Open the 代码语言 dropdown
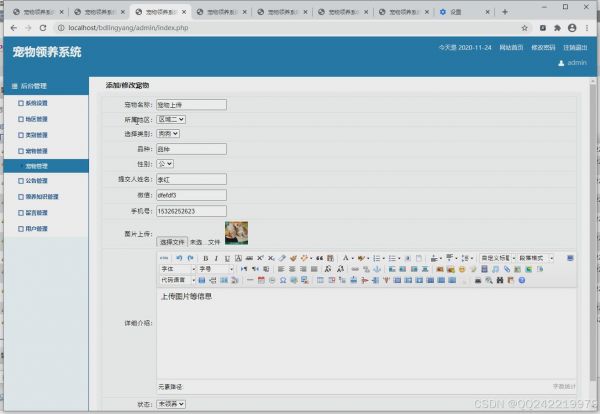The width and height of the screenshot is (600, 414). [x=178, y=280]
